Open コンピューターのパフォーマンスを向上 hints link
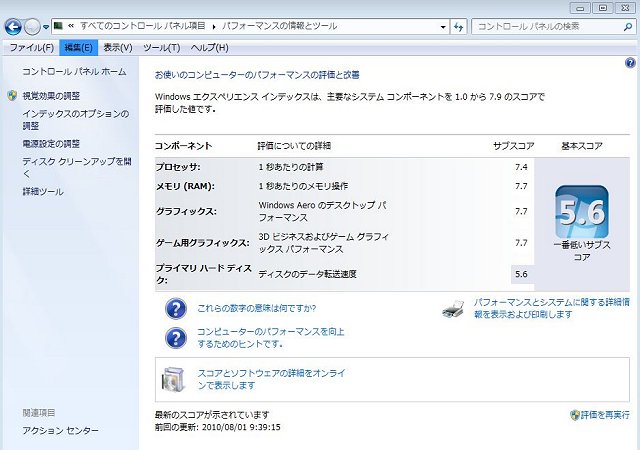This screenshot has height=450, width=640. tap(271, 338)
